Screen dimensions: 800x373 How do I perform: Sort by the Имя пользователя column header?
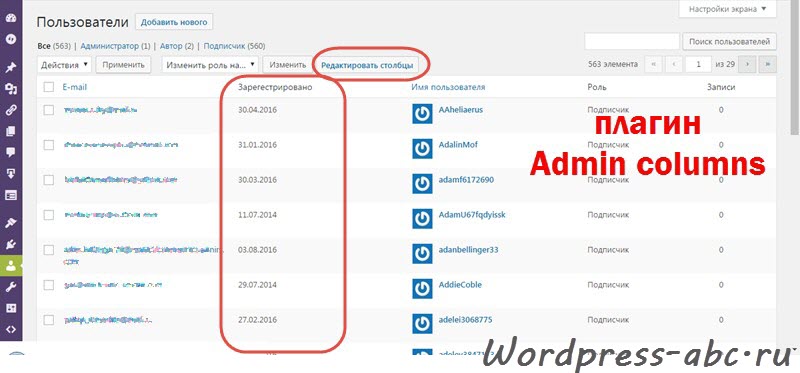coord(448,87)
